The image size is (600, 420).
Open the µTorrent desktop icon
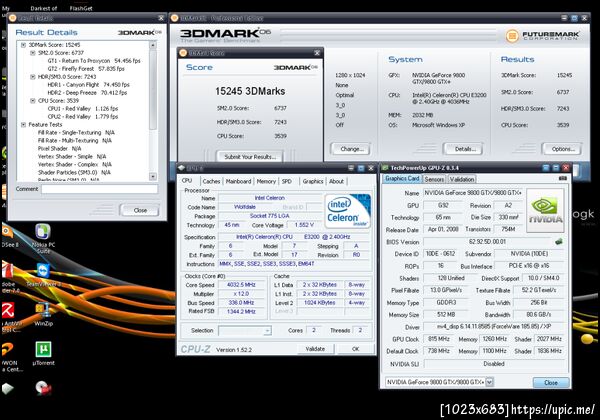[x=43, y=353]
